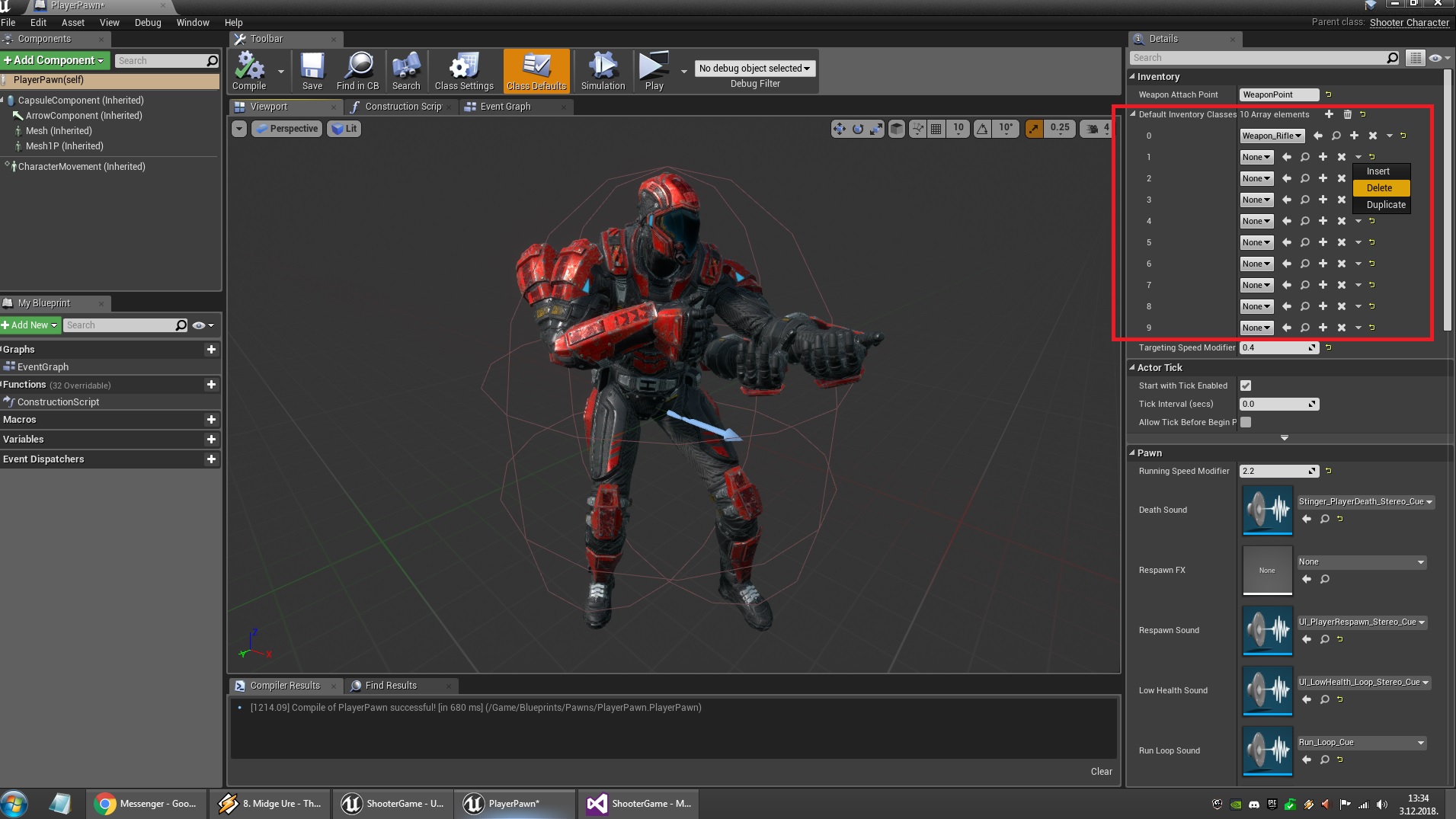Toggle Start with Tick Enabled checkbox

1246,386
